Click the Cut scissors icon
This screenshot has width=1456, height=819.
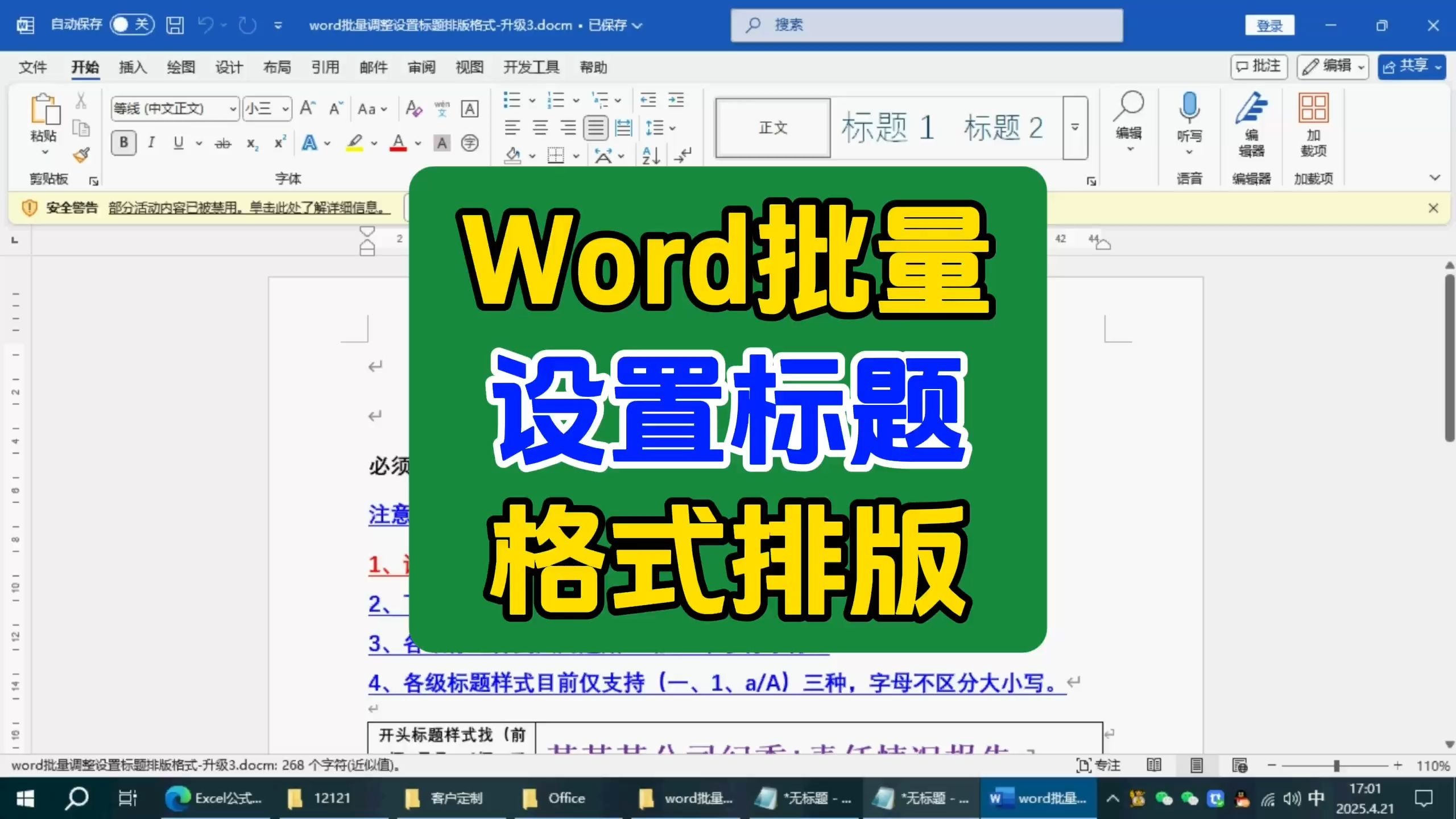(x=81, y=101)
